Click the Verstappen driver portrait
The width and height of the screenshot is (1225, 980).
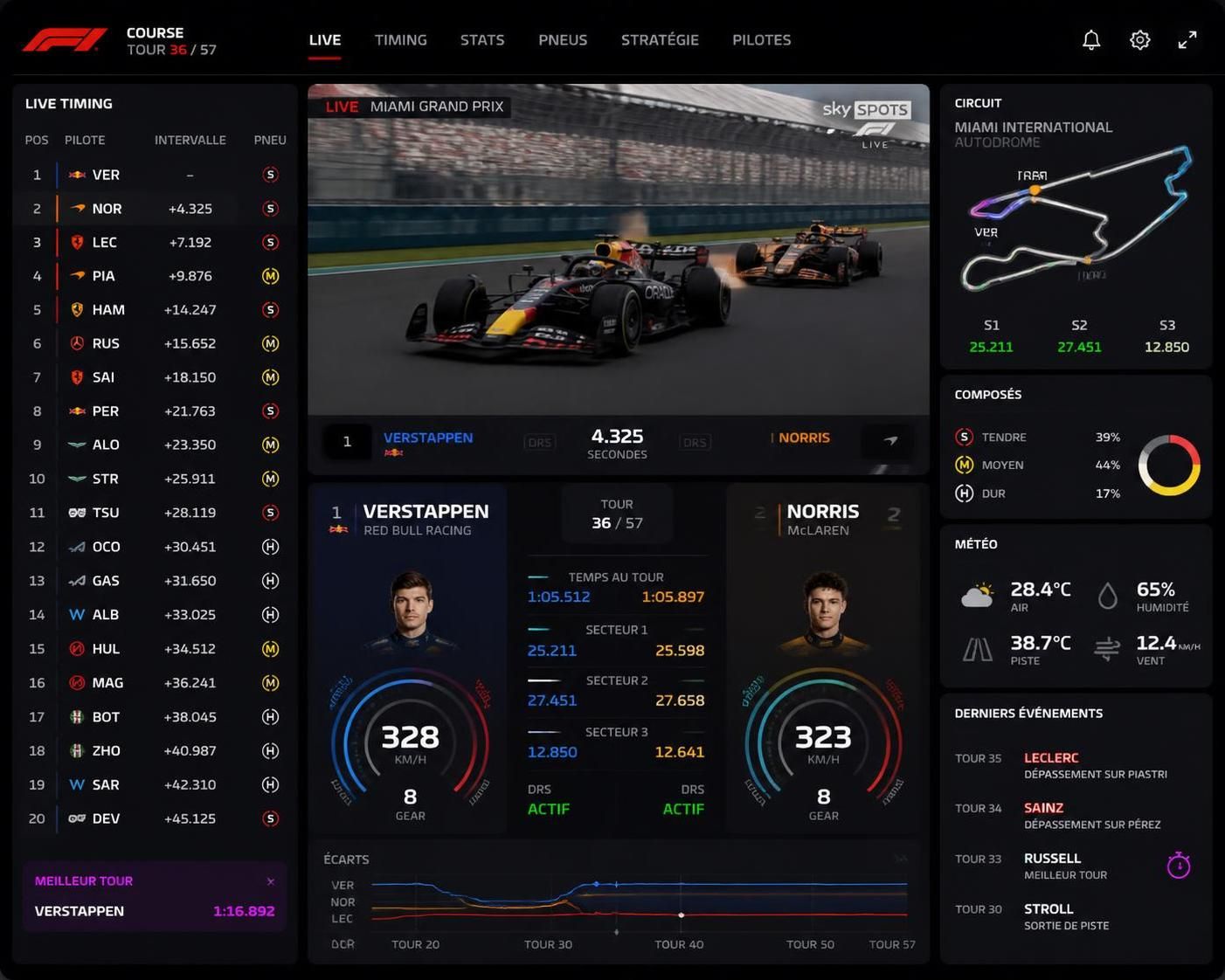point(410,611)
